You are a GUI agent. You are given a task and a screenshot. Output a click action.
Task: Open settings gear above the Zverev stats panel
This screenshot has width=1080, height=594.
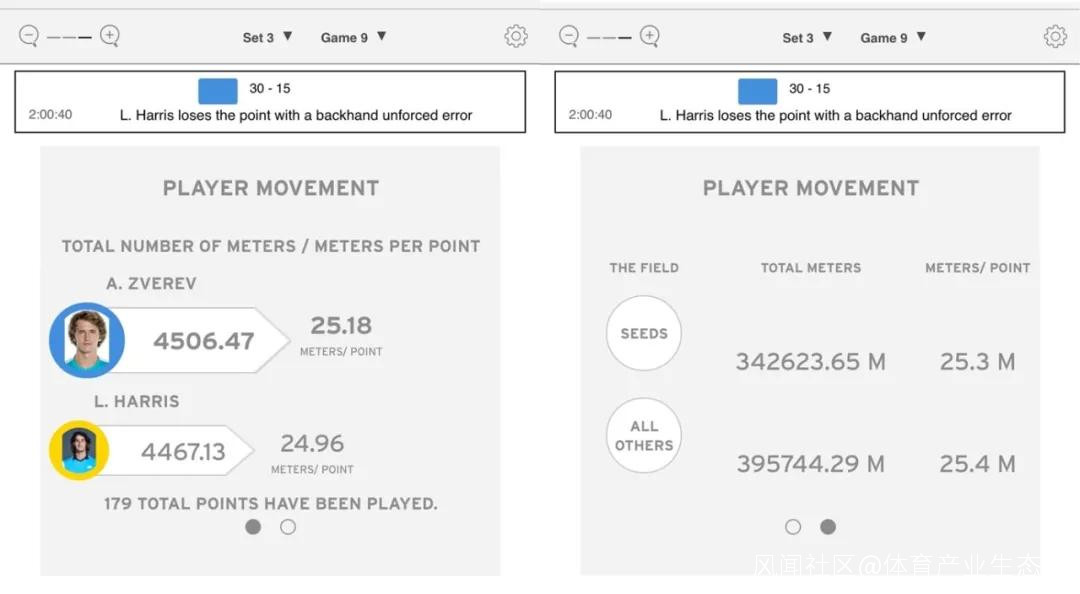click(516, 37)
